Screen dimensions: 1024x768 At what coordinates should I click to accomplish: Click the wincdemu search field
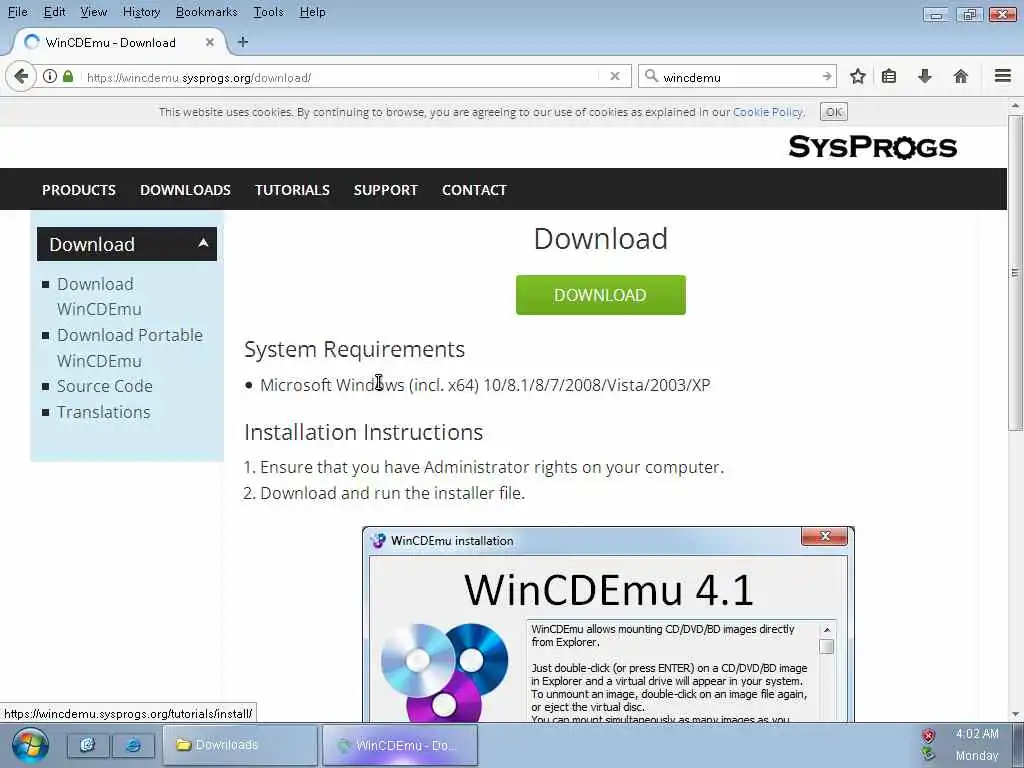click(739, 77)
